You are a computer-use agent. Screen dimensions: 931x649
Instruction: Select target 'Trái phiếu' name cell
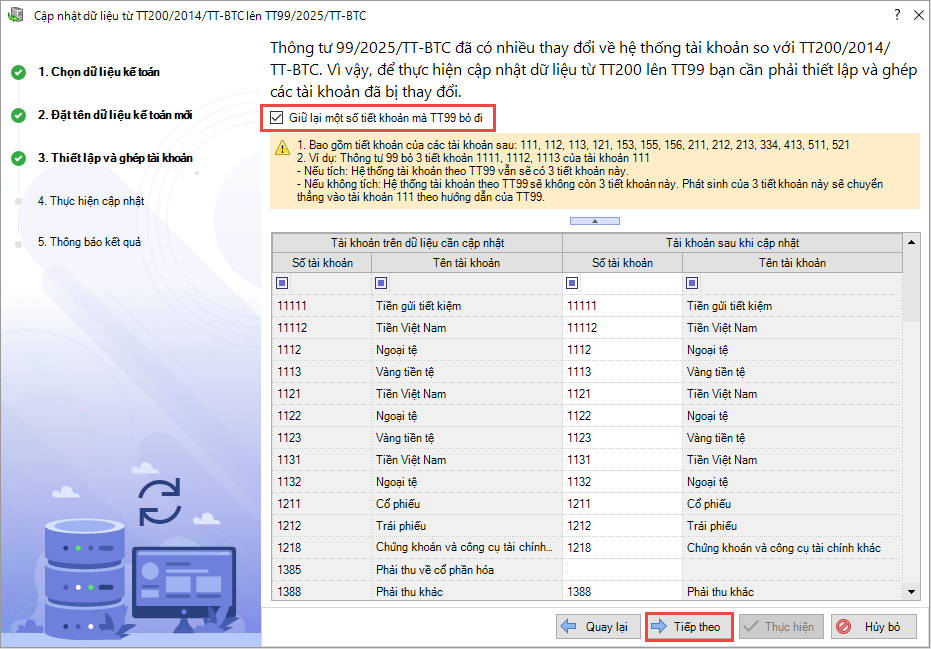[x=792, y=525]
